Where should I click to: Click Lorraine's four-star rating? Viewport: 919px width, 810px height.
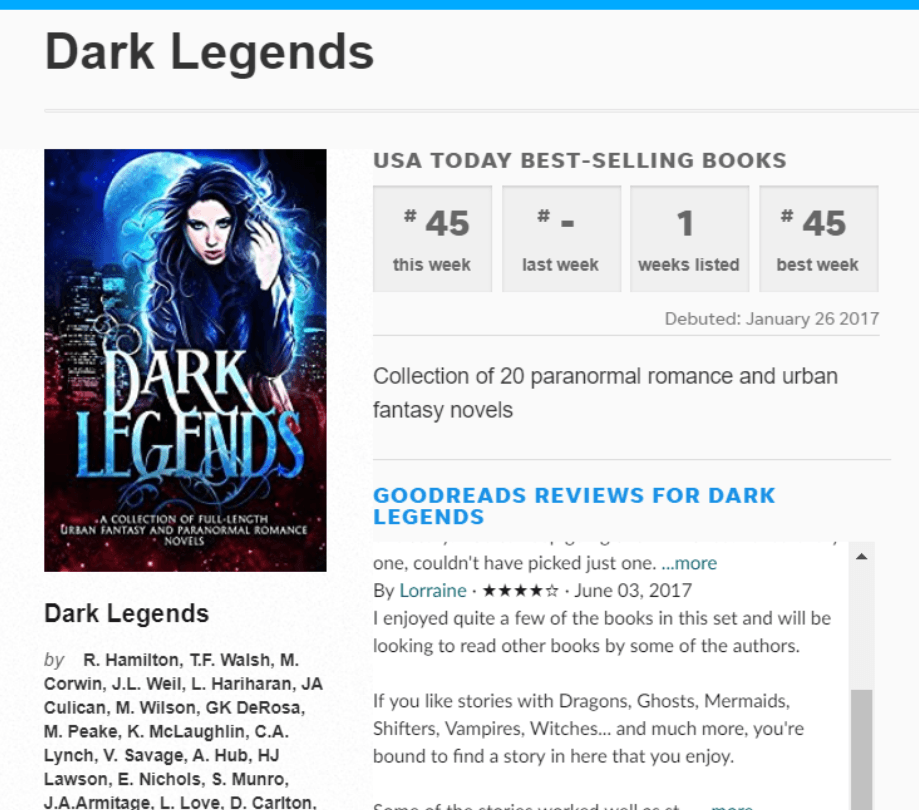click(520, 590)
